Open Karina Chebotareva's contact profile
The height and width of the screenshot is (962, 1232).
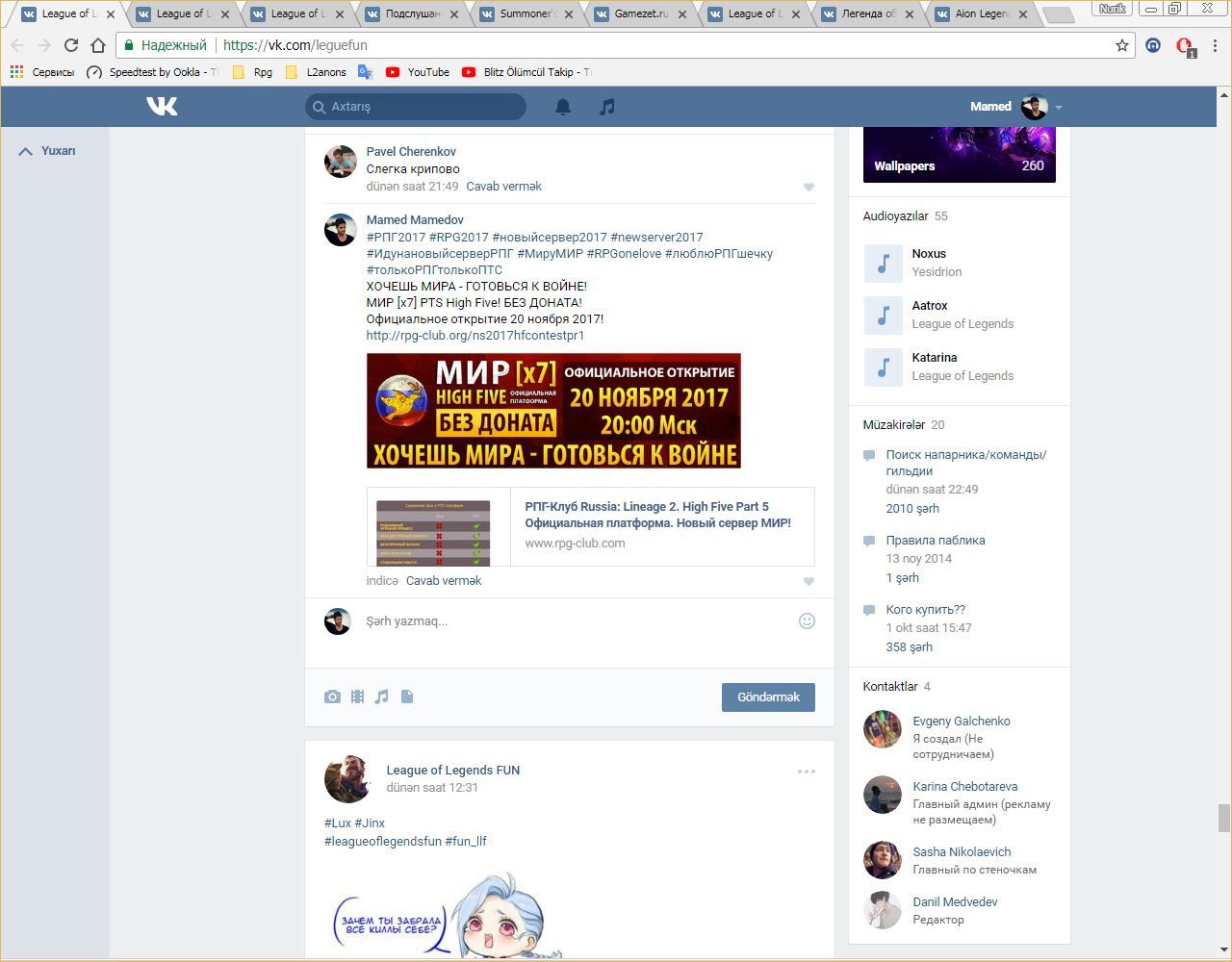(x=965, y=787)
